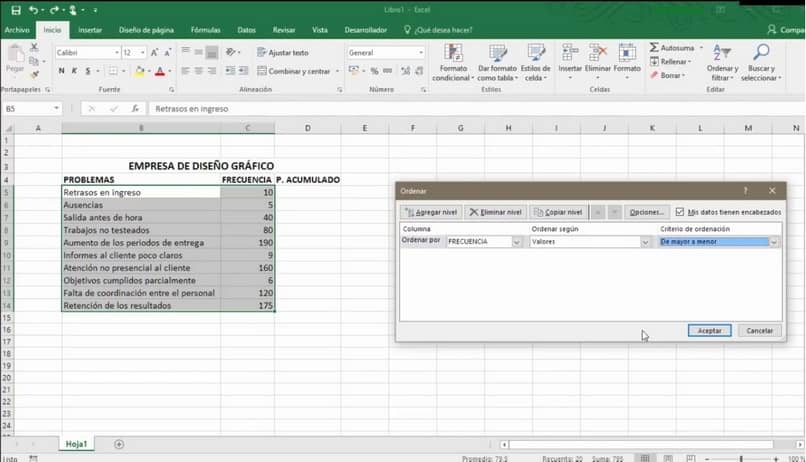Click the Save icon in quick access toolbar
The height and width of the screenshot is (462, 806).
(x=16, y=10)
